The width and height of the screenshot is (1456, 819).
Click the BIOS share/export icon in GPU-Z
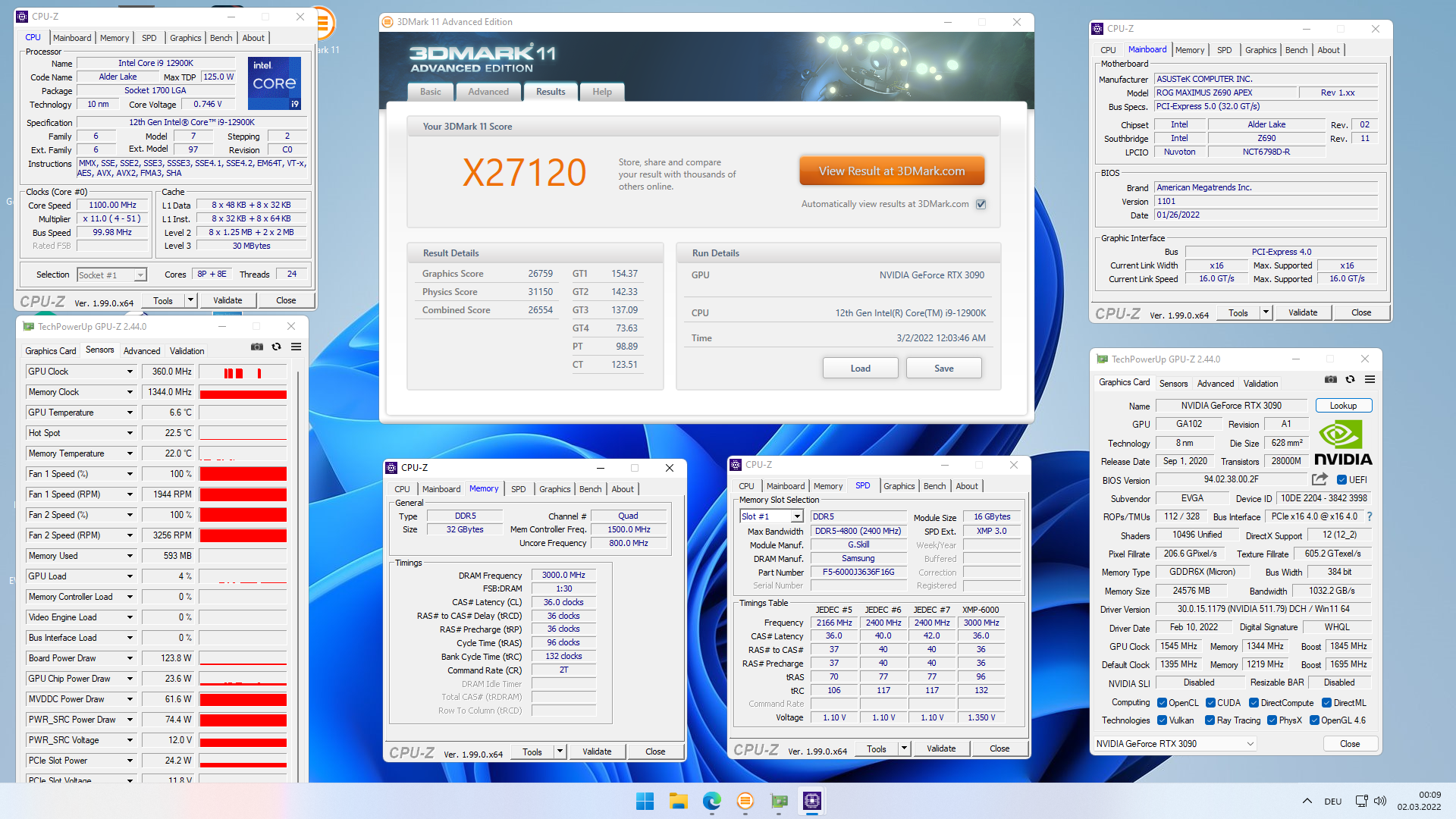1319,479
